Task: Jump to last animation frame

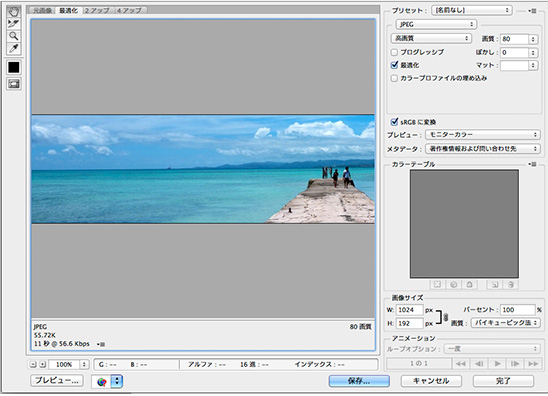Action: pyautogui.click(x=533, y=364)
